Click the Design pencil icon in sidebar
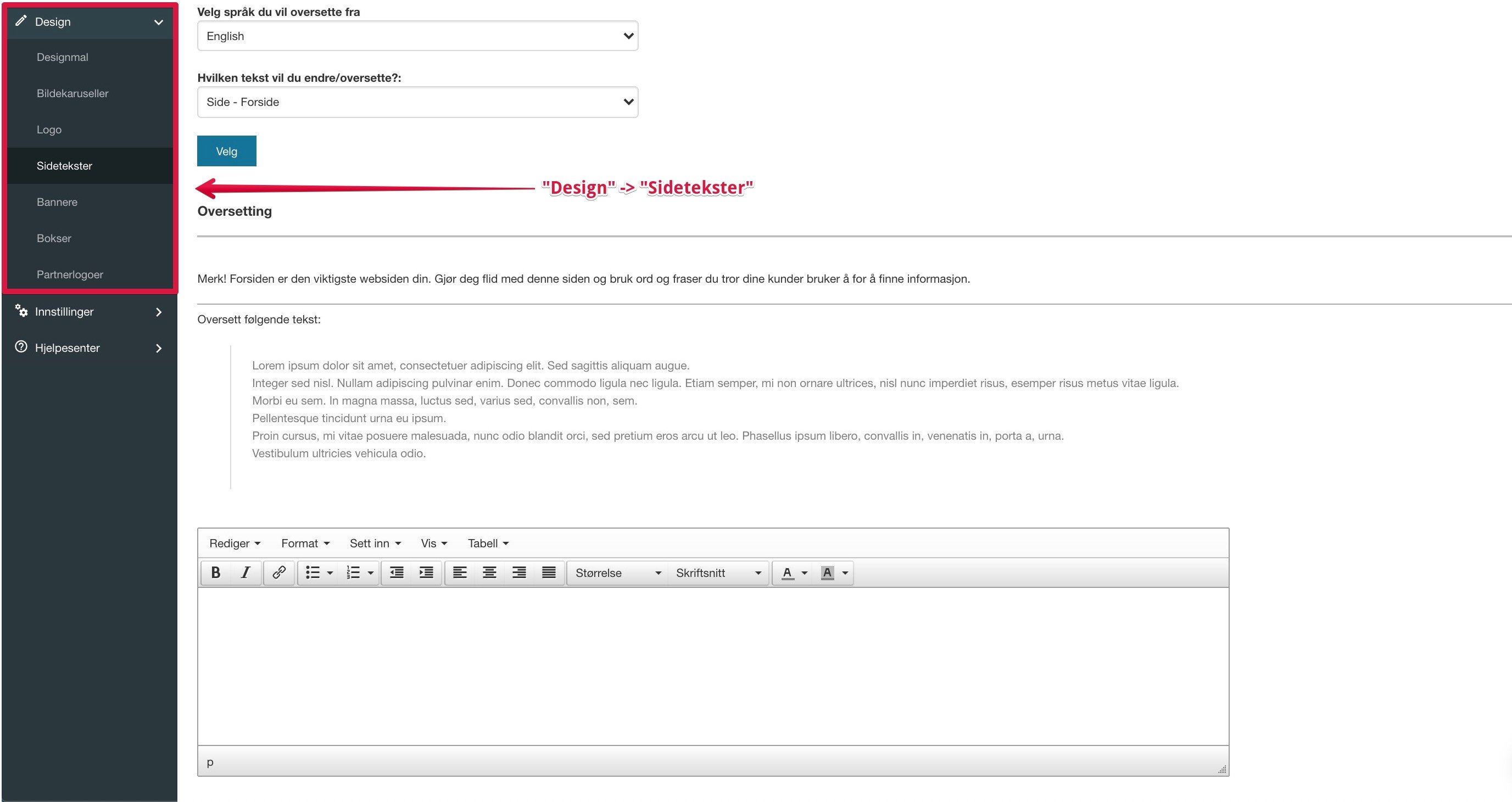 click(x=21, y=21)
